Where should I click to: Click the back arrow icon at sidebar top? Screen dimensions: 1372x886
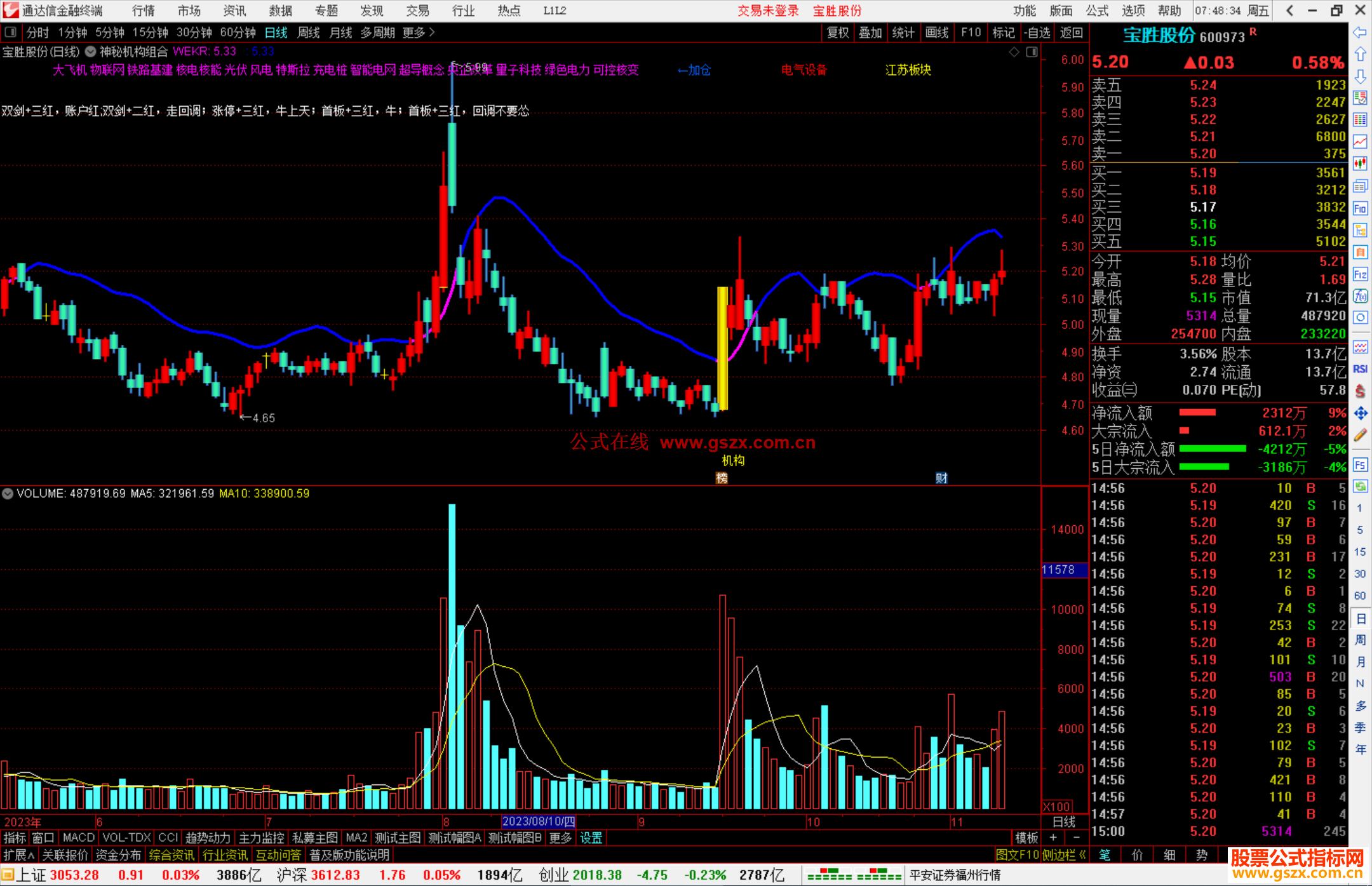tap(1360, 32)
